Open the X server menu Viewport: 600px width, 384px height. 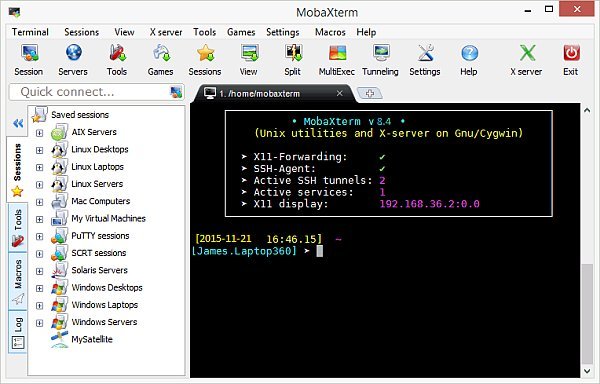[166, 32]
